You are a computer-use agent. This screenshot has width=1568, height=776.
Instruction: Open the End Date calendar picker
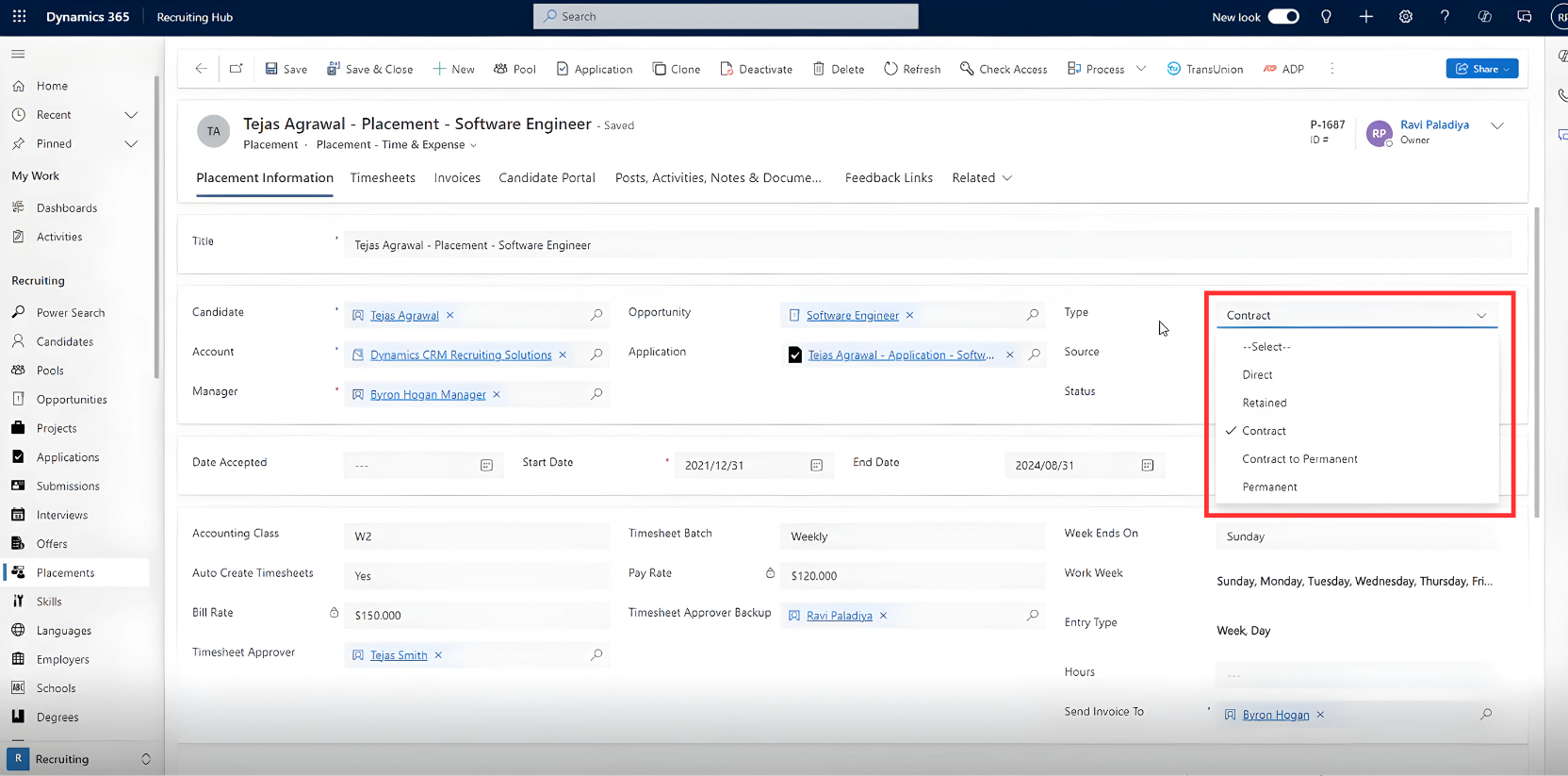pos(1148,466)
